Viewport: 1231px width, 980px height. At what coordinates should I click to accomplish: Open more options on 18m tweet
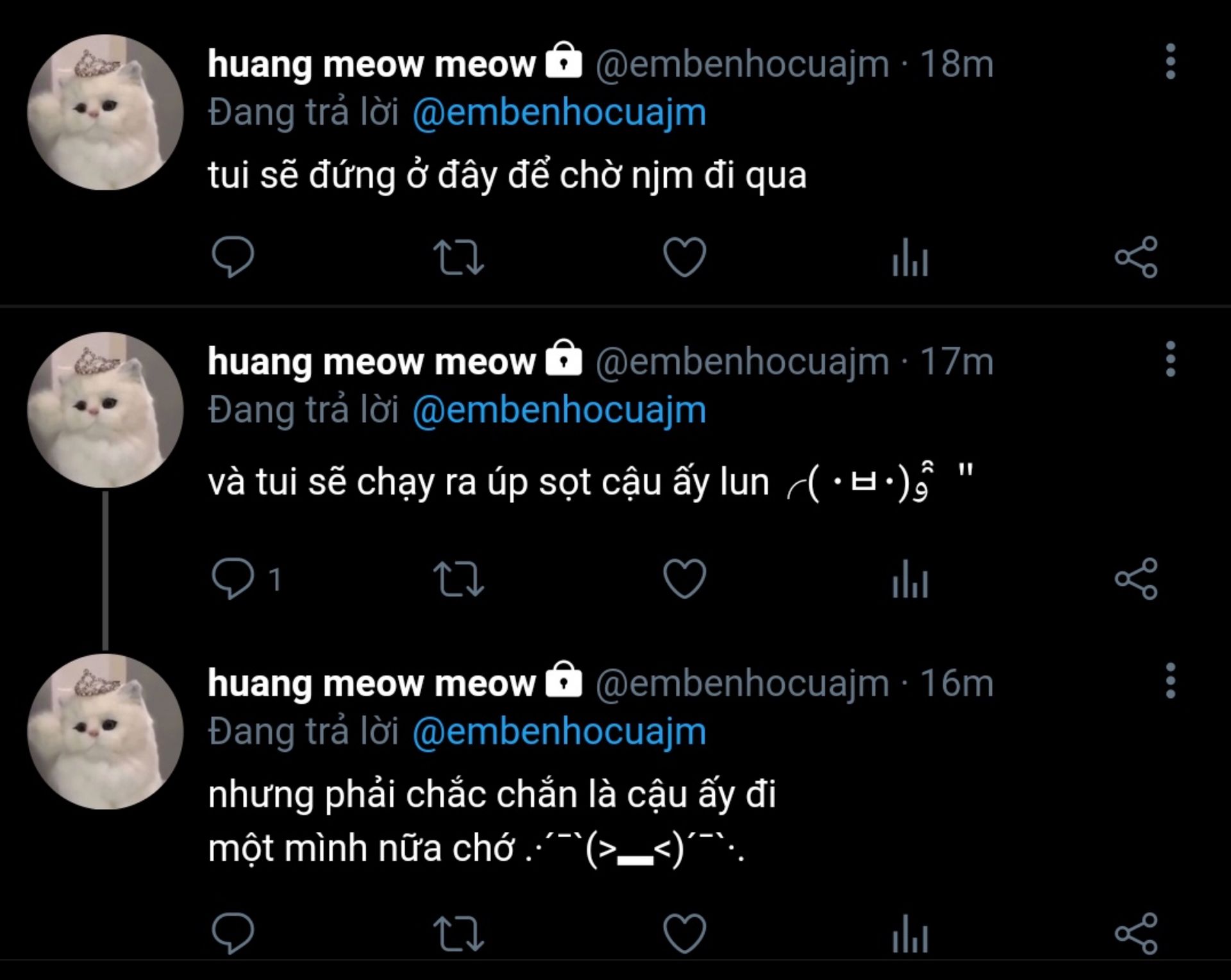[1170, 62]
